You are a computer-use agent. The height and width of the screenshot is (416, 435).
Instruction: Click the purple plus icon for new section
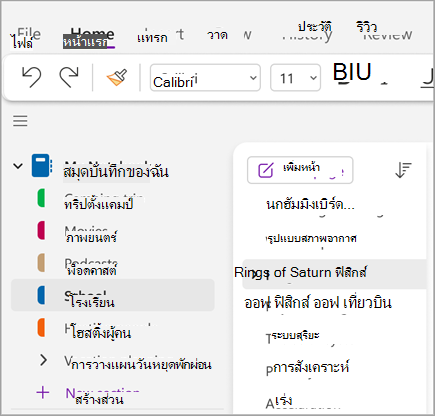(x=43, y=393)
